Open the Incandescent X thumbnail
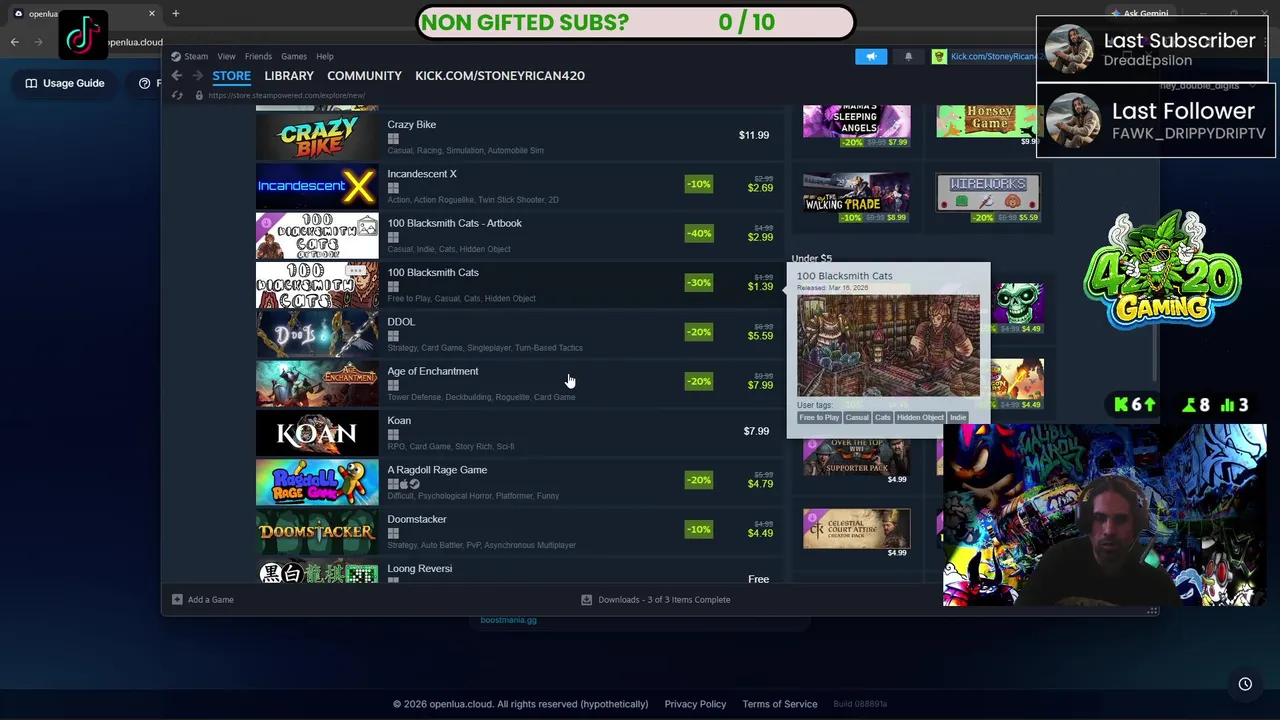Image resolution: width=1280 pixels, height=720 pixels. (x=317, y=186)
